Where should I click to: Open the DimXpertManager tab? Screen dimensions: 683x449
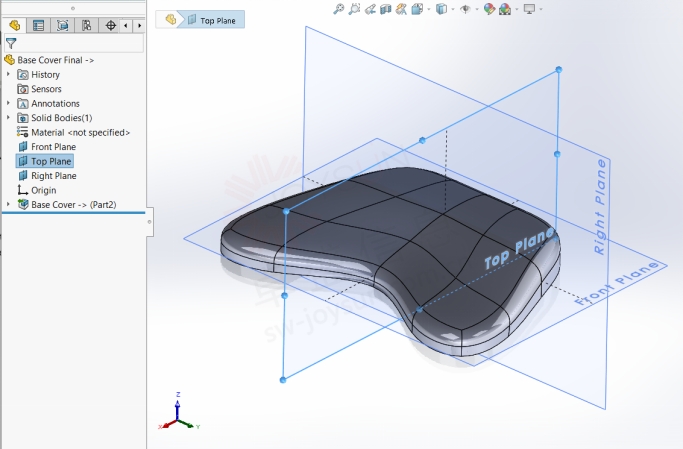pyautogui.click(x=86, y=26)
